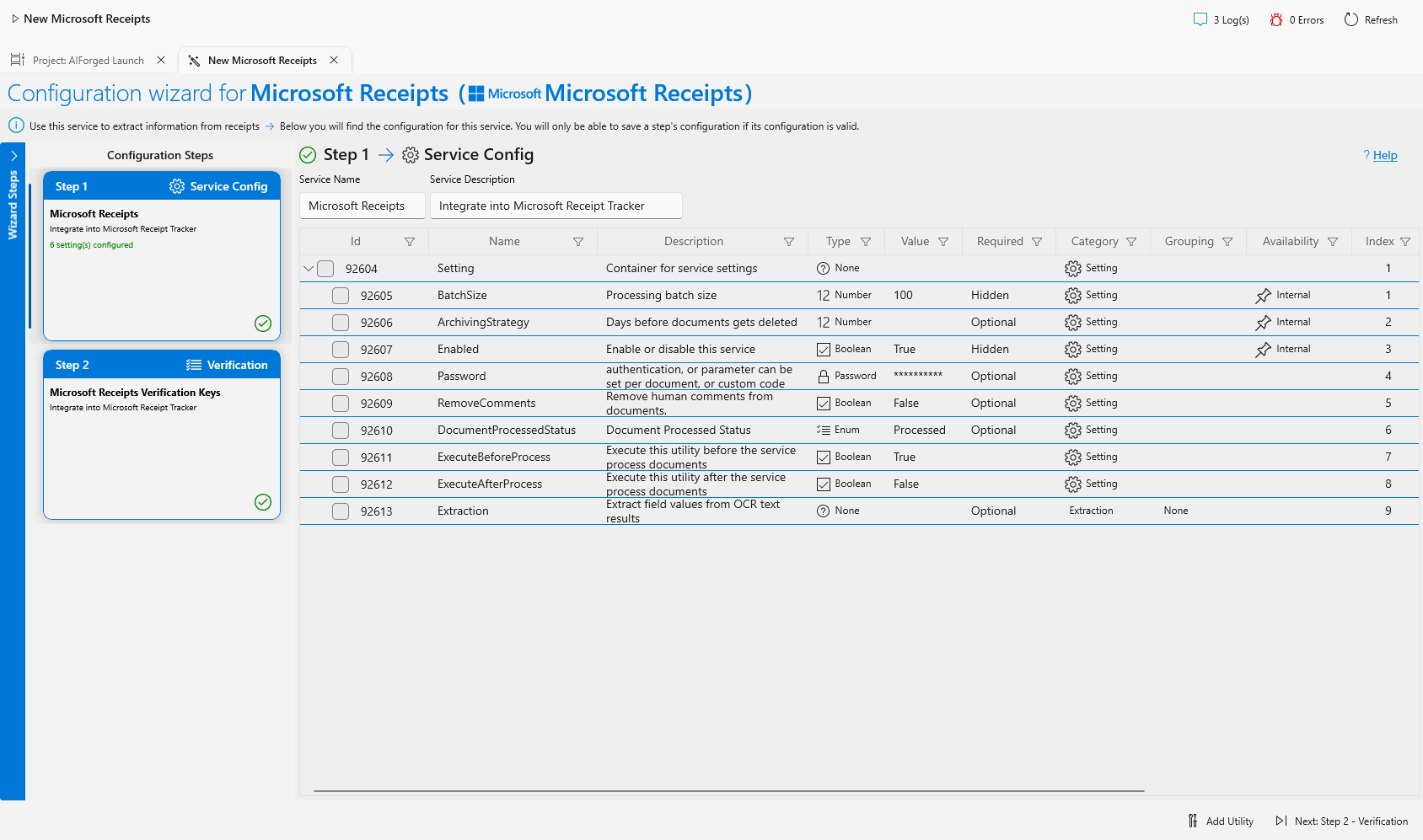Click the None type icon for Extraction
Screen dimensions: 1423x840
[824, 511]
